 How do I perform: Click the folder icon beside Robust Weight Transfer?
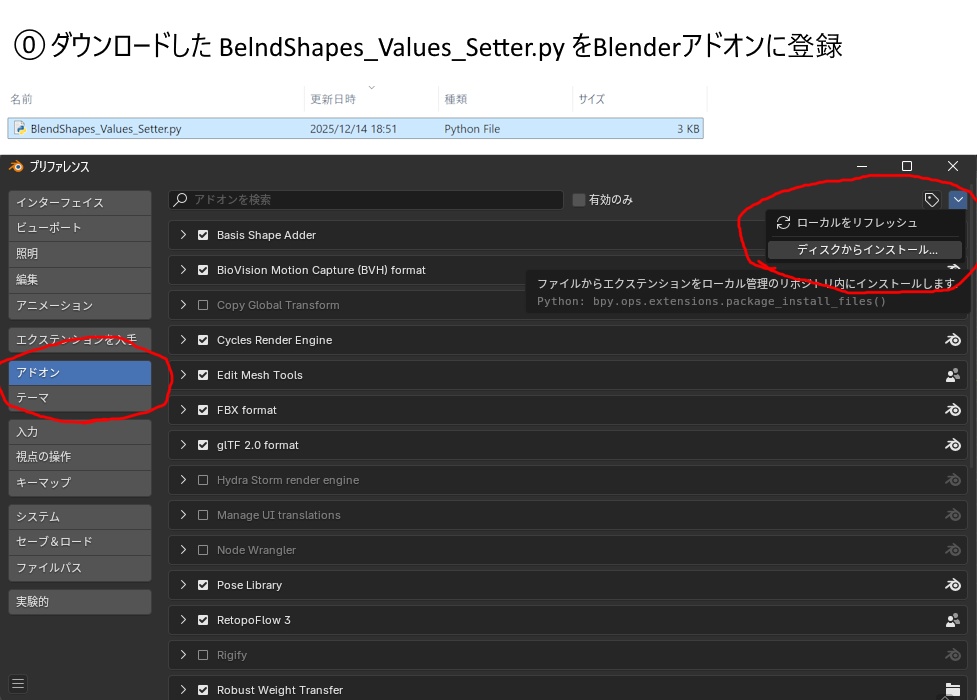click(952, 690)
